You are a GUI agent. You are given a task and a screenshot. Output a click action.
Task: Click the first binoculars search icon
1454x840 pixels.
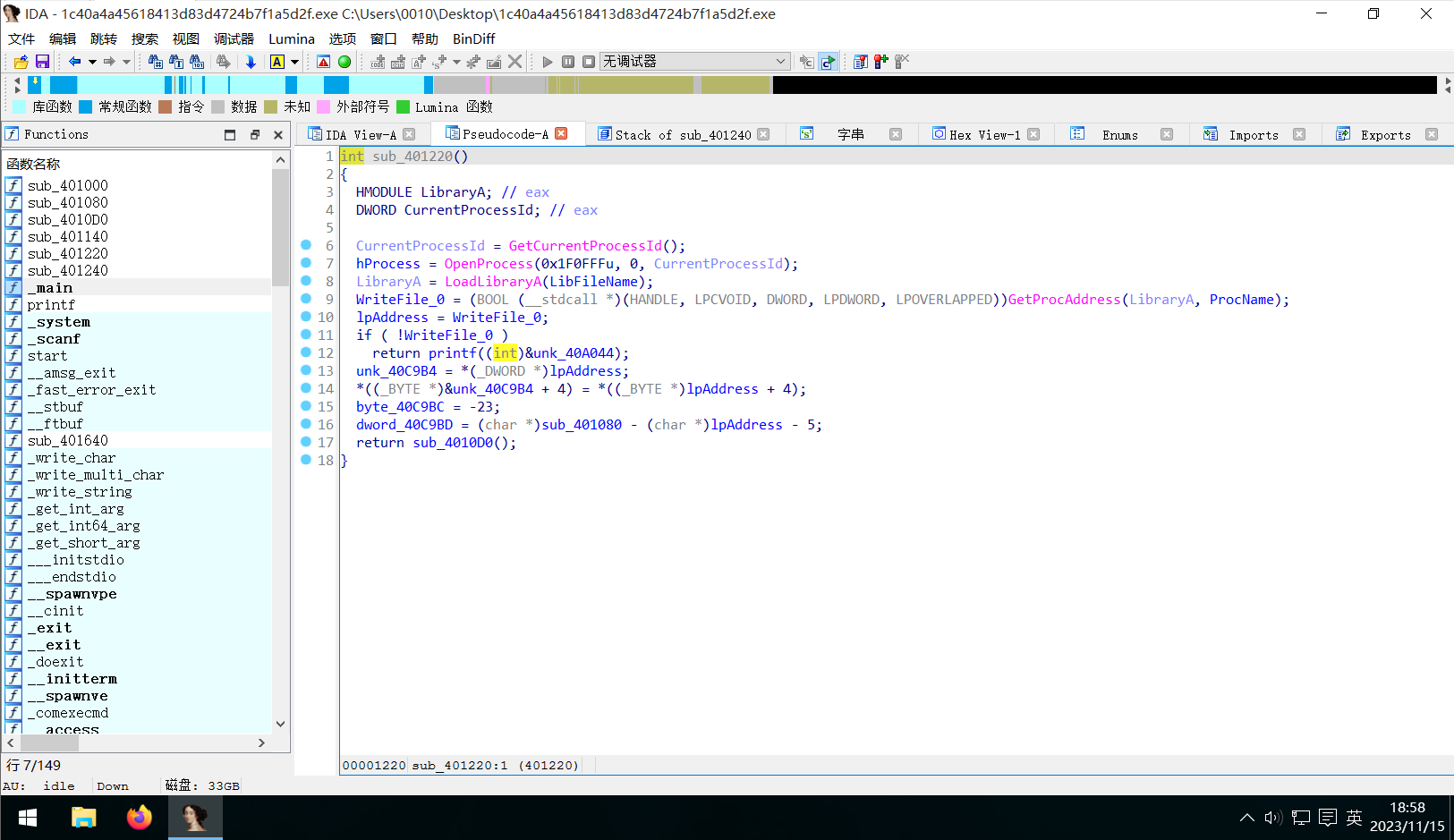point(156,62)
